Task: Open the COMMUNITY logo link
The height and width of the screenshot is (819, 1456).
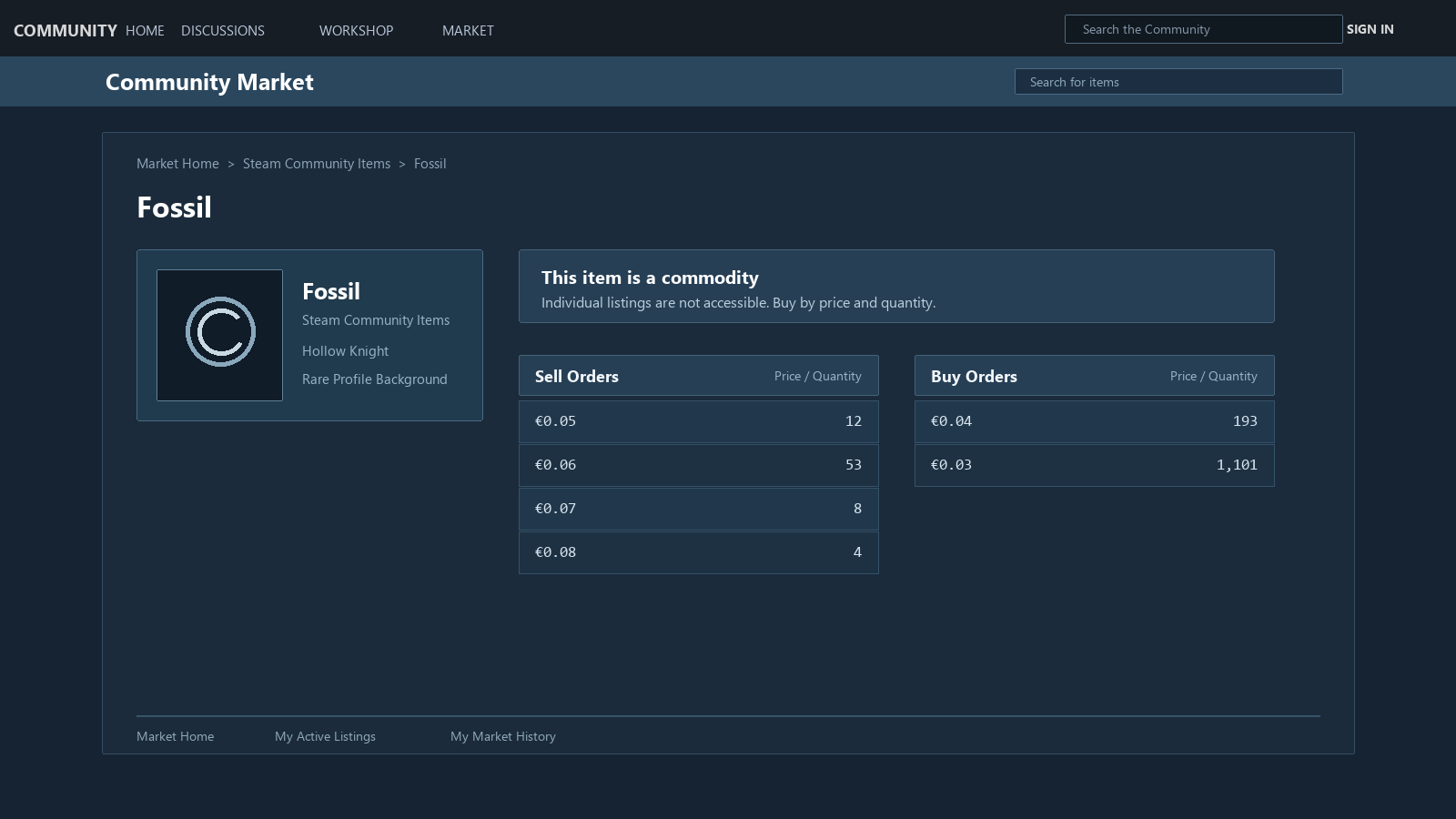Action: [66, 30]
